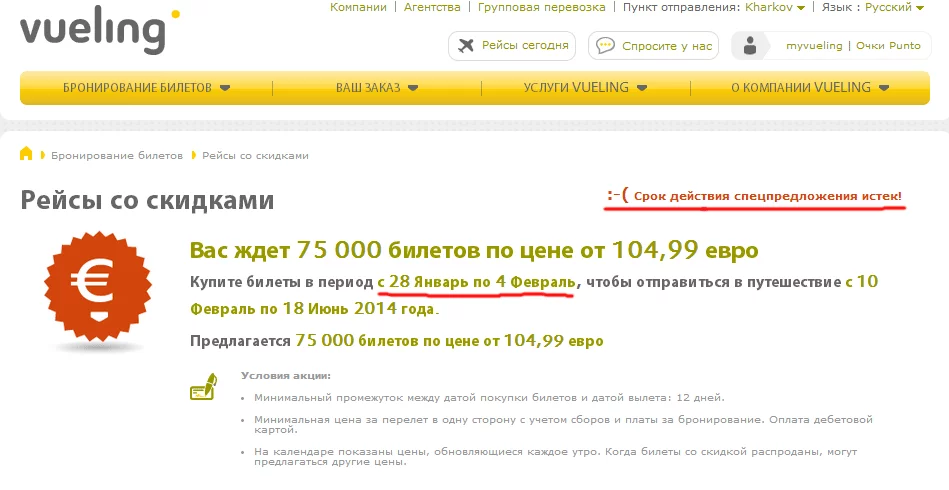Image resolution: width=949 pixels, height=490 pixels.
Task: Click the Рейсы сегодня button
Action: tap(512, 46)
